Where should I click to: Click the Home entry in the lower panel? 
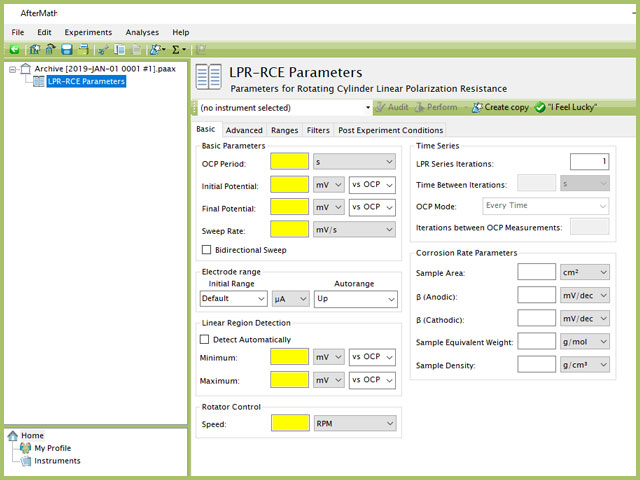click(32, 436)
